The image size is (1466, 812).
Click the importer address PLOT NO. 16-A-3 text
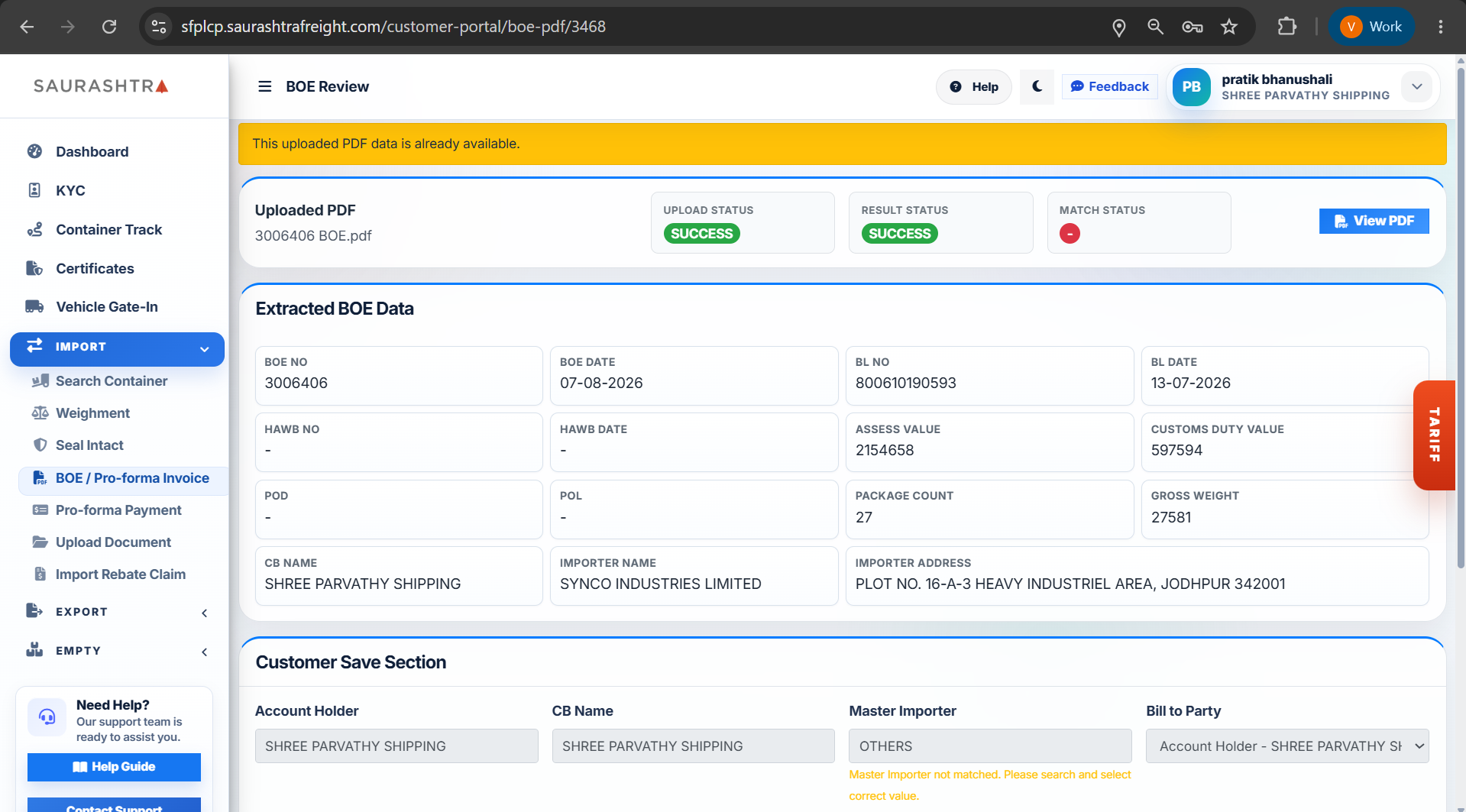[1070, 584]
